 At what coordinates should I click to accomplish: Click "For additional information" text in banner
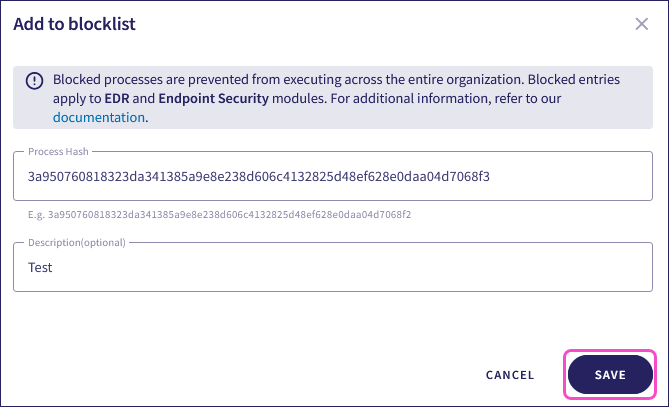pos(400,100)
